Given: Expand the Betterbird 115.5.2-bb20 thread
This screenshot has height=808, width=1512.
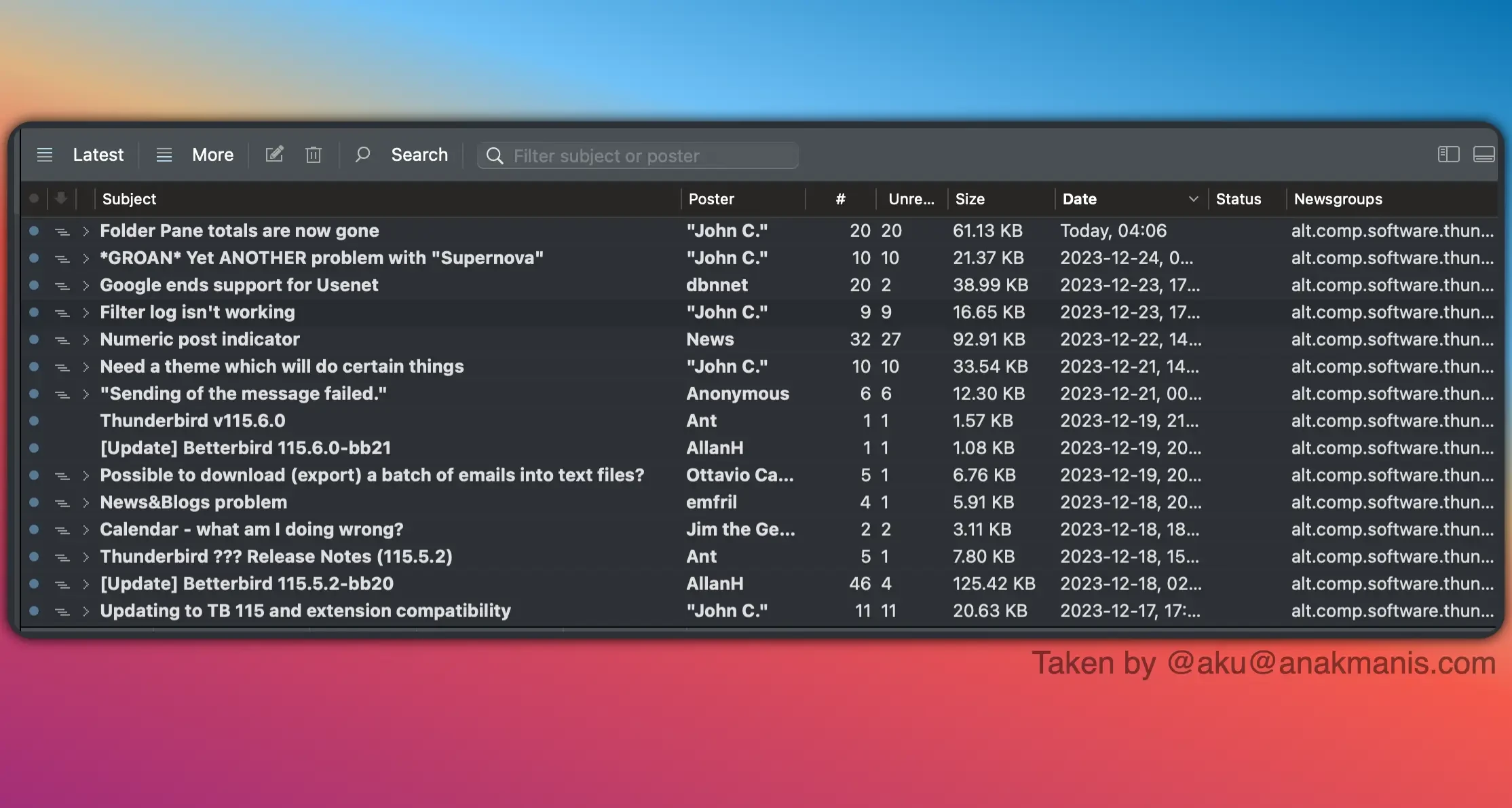Looking at the screenshot, I should click(86, 584).
